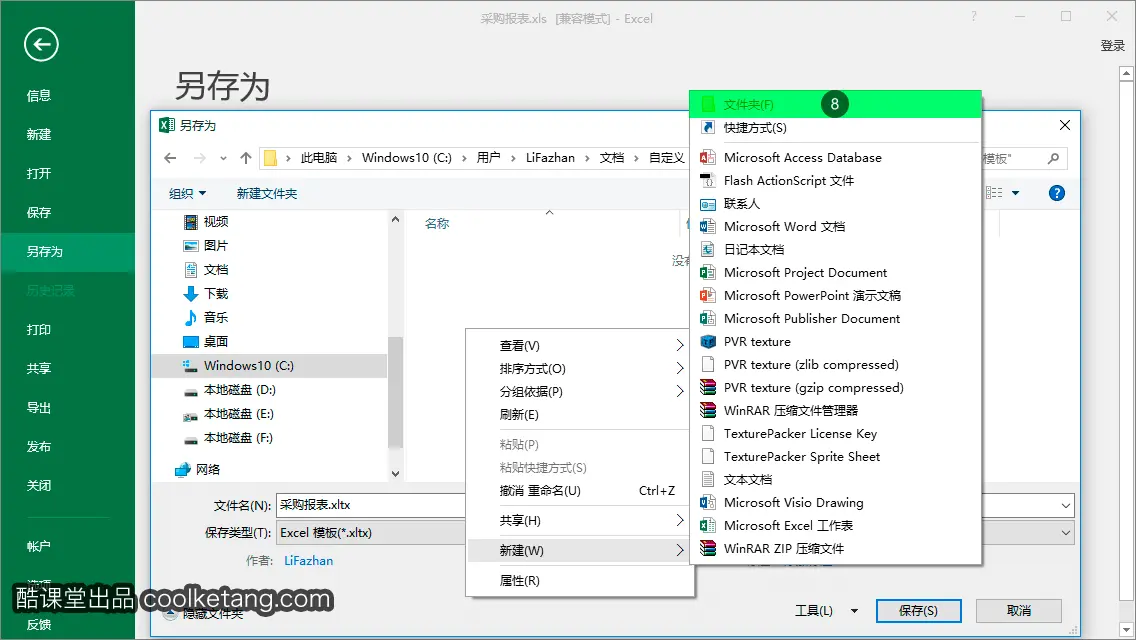Click the Microsoft Access Database icon
Viewport: 1136px width, 640px height.
[x=708, y=157]
